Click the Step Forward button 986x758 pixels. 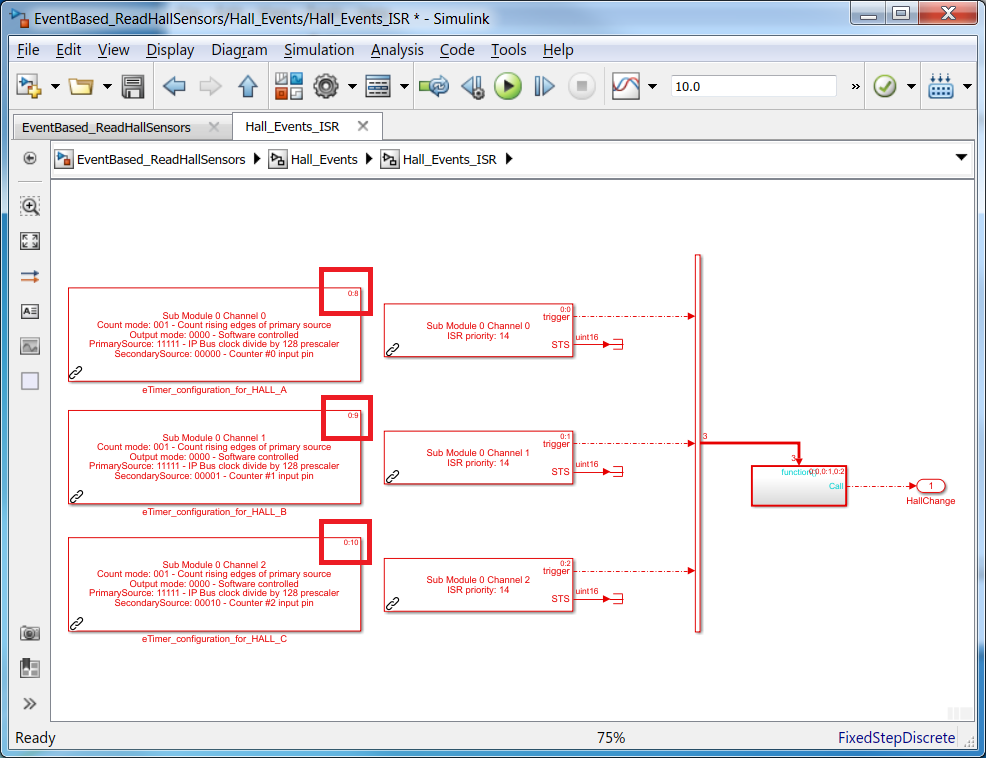(544, 86)
